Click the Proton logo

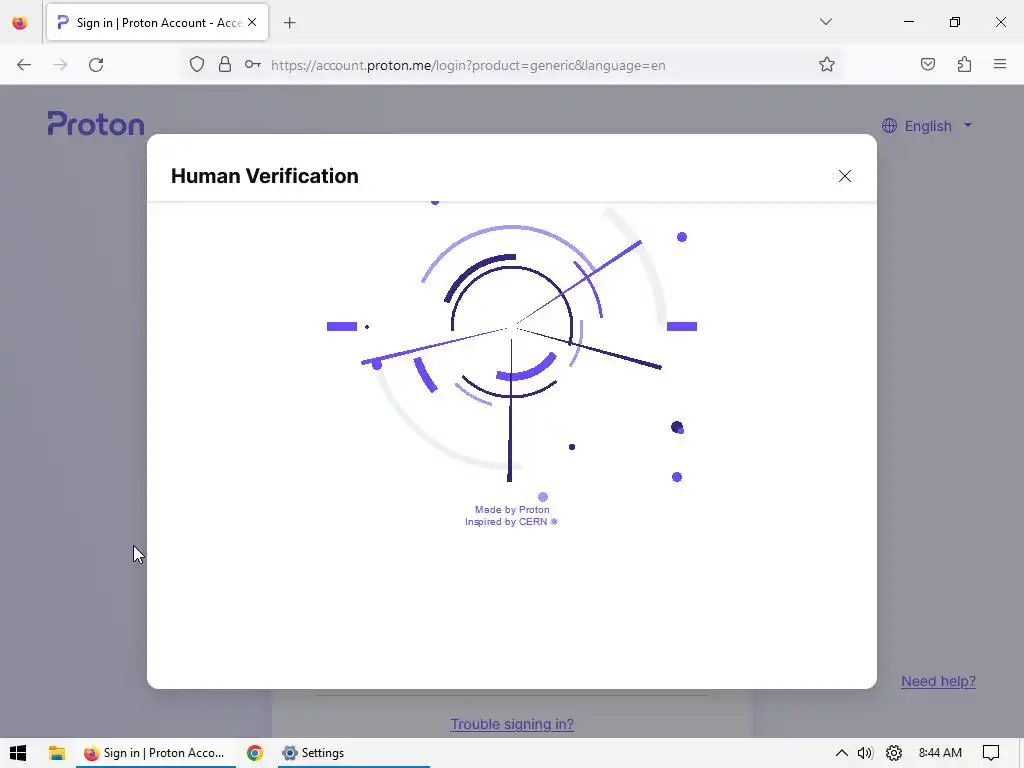96,124
